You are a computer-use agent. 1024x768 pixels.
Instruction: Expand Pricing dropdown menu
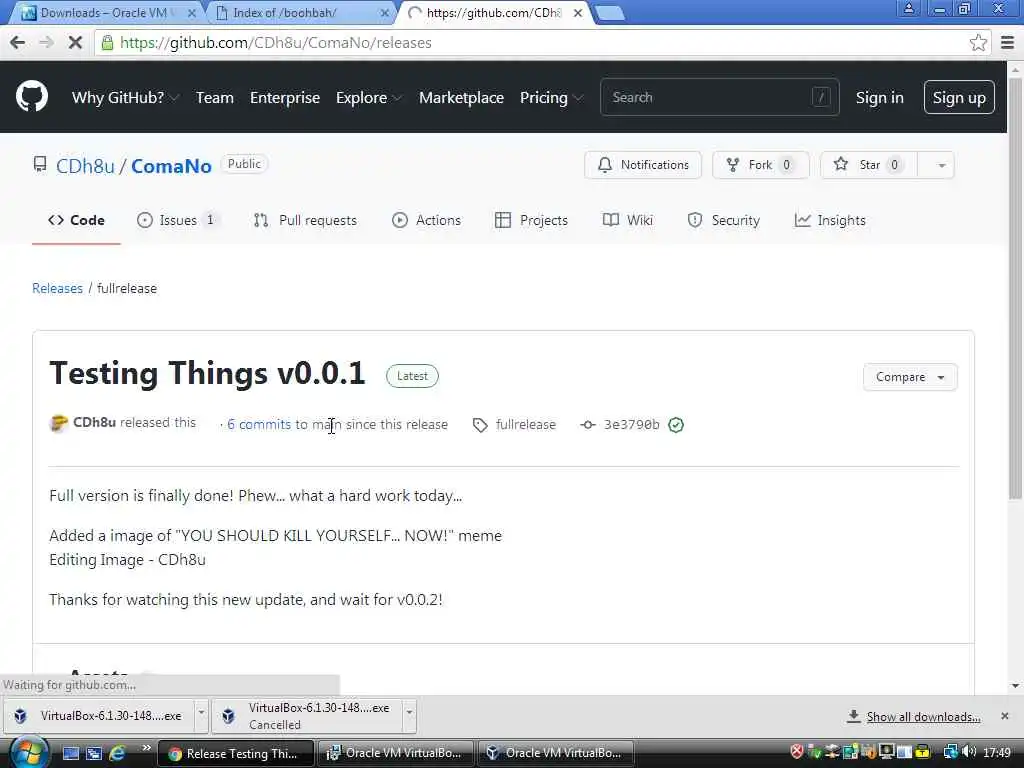click(551, 97)
